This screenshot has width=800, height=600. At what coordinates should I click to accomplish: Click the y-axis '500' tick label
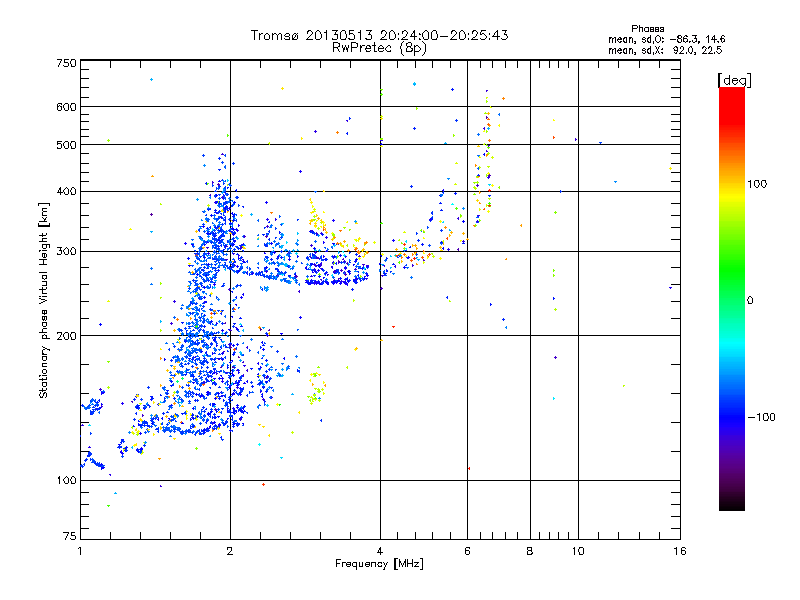(66, 145)
